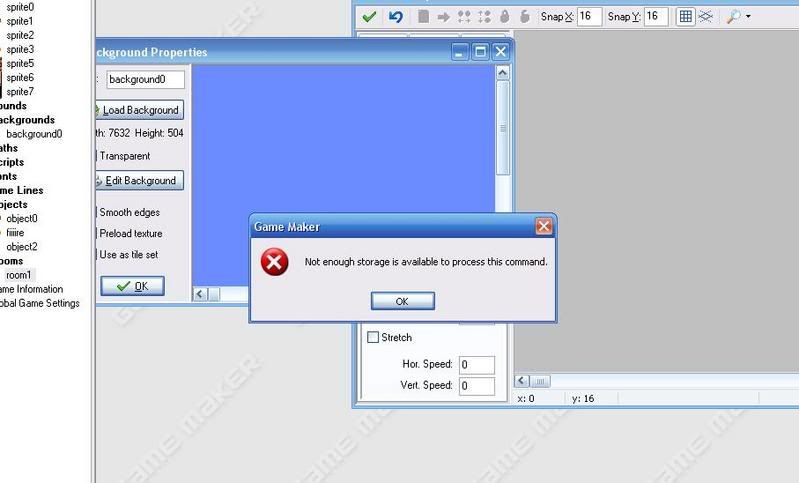Close the Game Maker error dialog with the X

(x=544, y=226)
